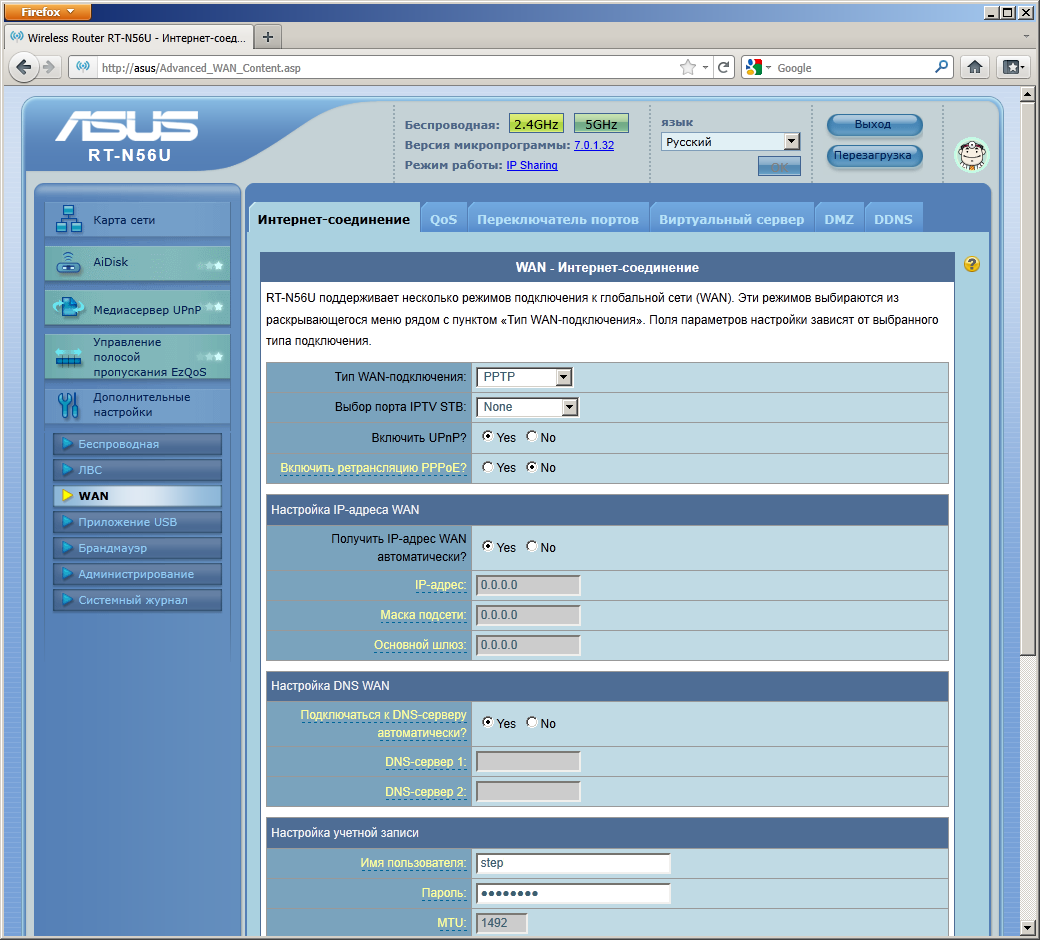The image size is (1040, 940).
Task: Open Карта сети network map icon
Action: pyautogui.click(x=69, y=219)
